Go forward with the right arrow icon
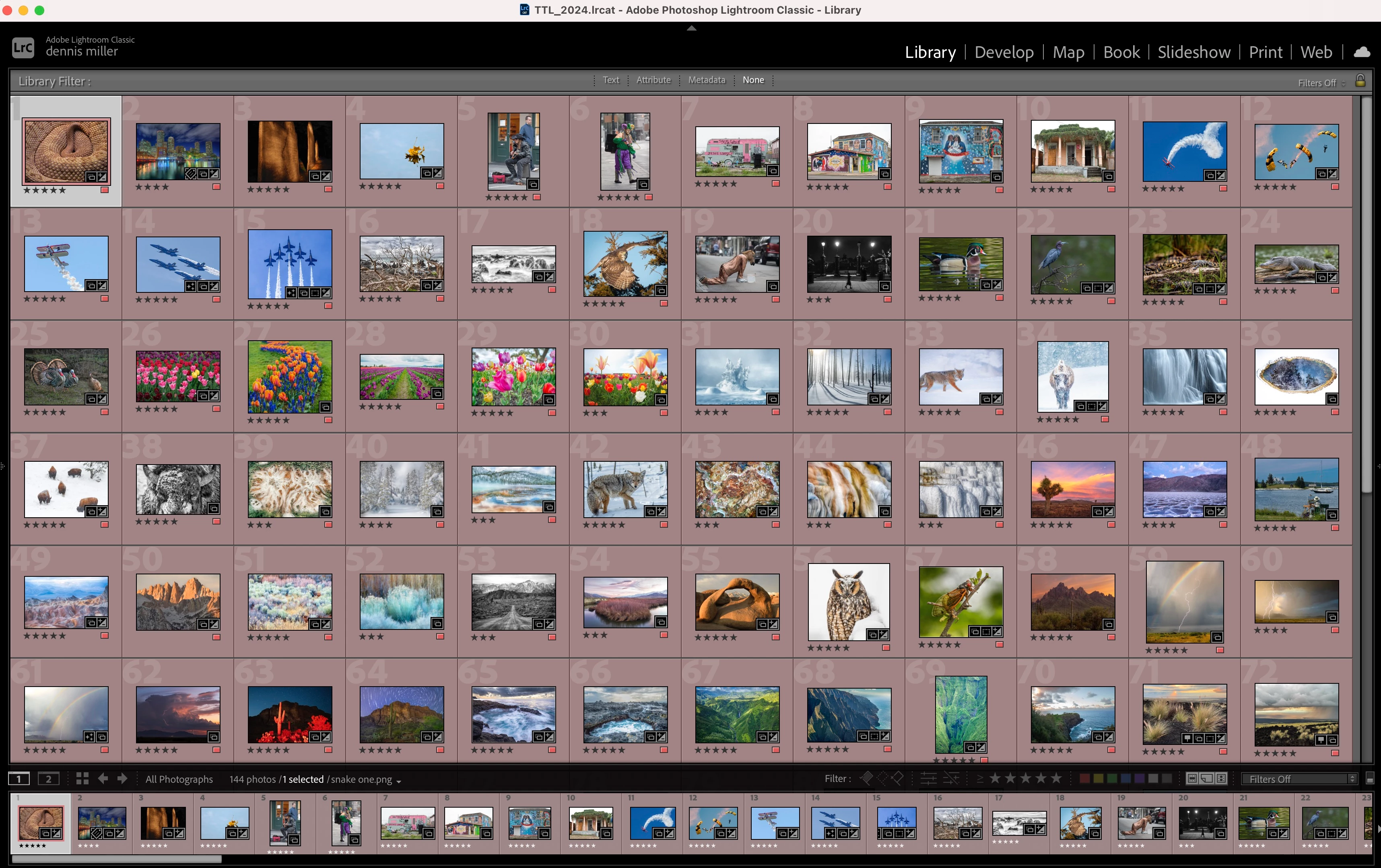The image size is (1381, 868). 122,779
